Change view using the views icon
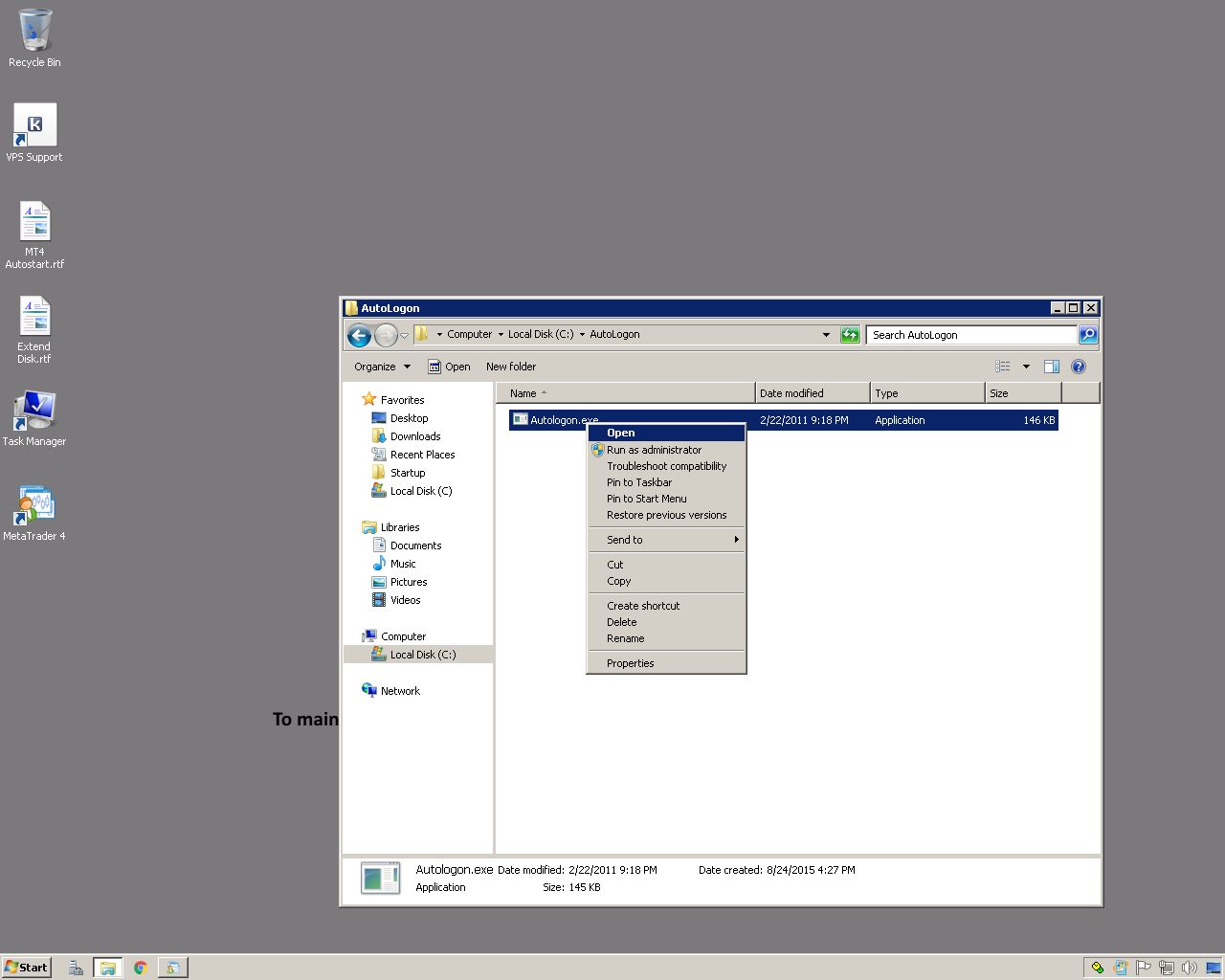 click(1003, 367)
